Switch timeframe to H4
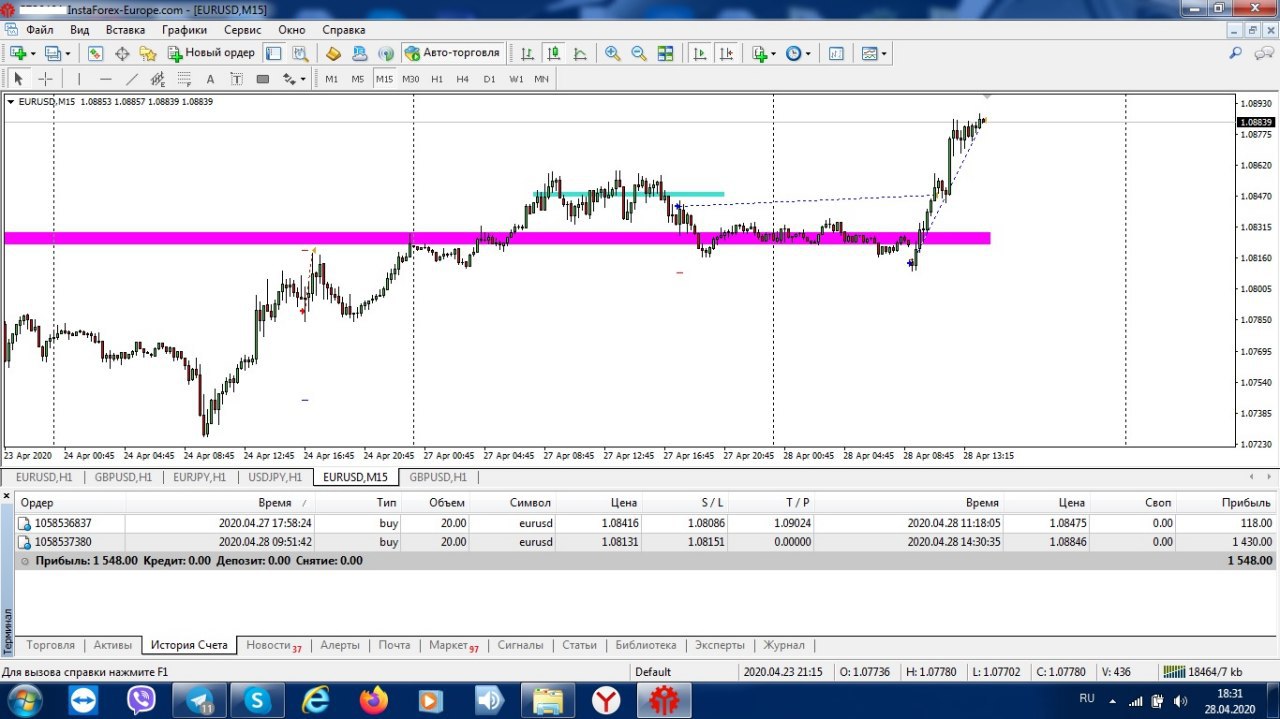Image resolution: width=1280 pixels, height=719 pixels. tap(462, 79)
